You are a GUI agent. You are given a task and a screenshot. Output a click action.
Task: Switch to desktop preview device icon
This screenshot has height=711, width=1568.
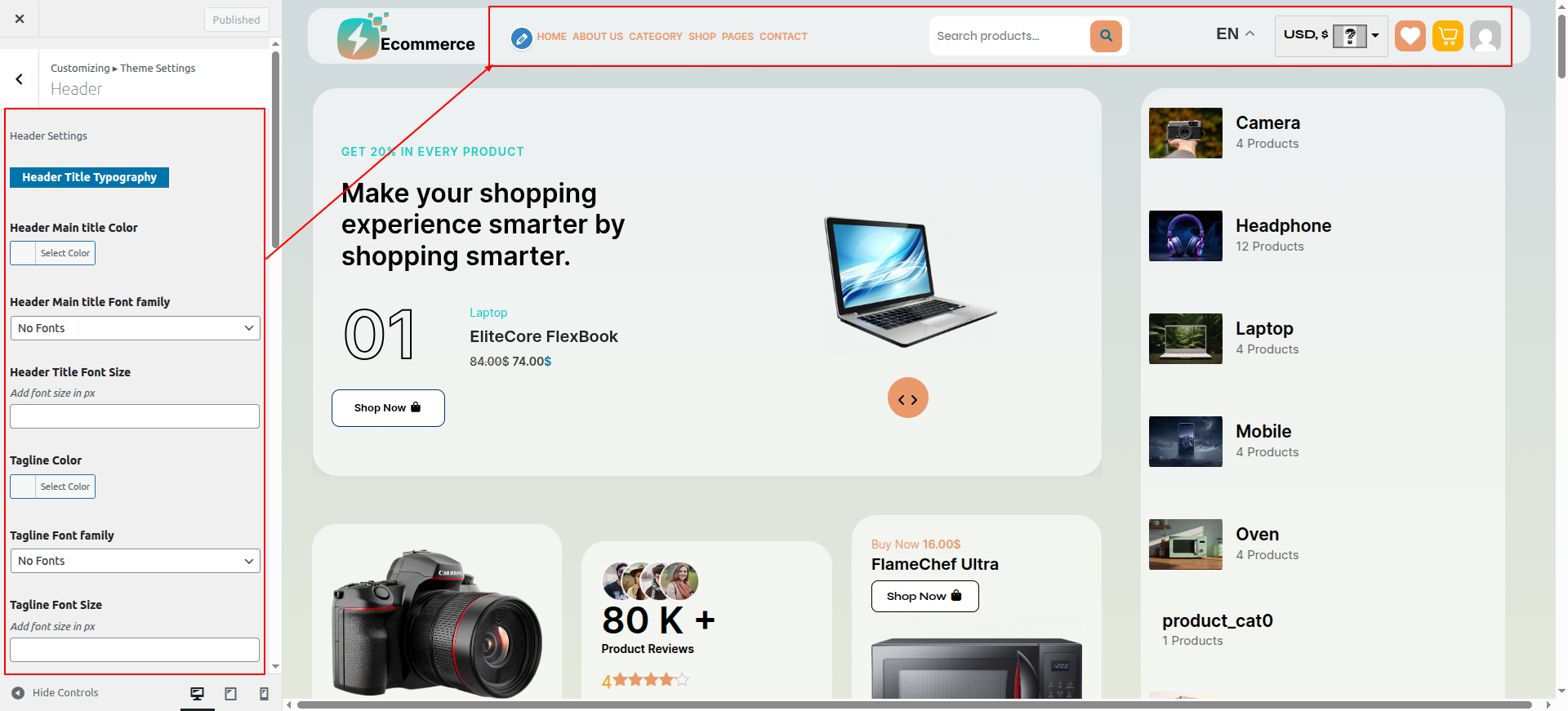click(198, 694)
